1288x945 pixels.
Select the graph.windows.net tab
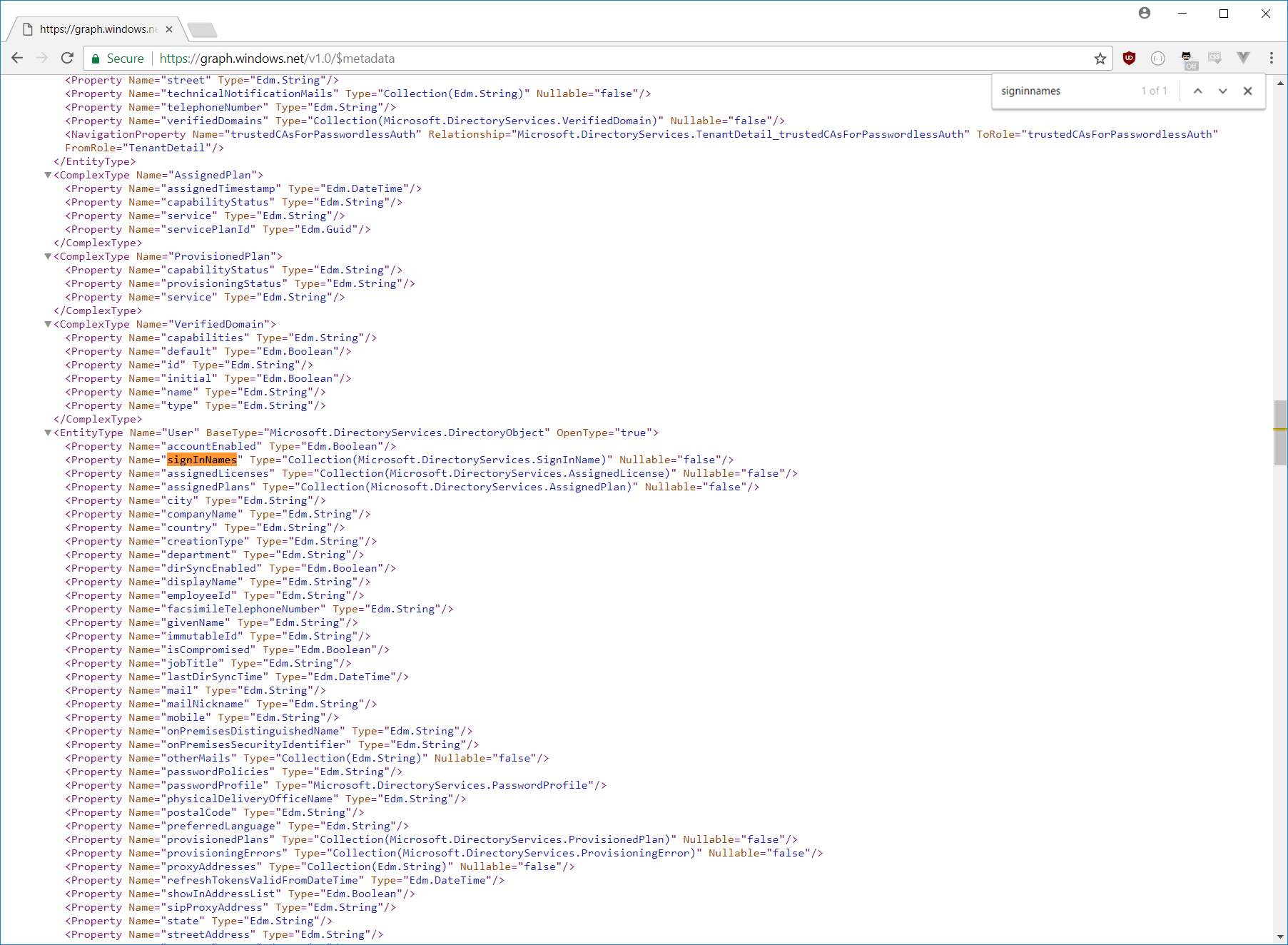point(96,29)
